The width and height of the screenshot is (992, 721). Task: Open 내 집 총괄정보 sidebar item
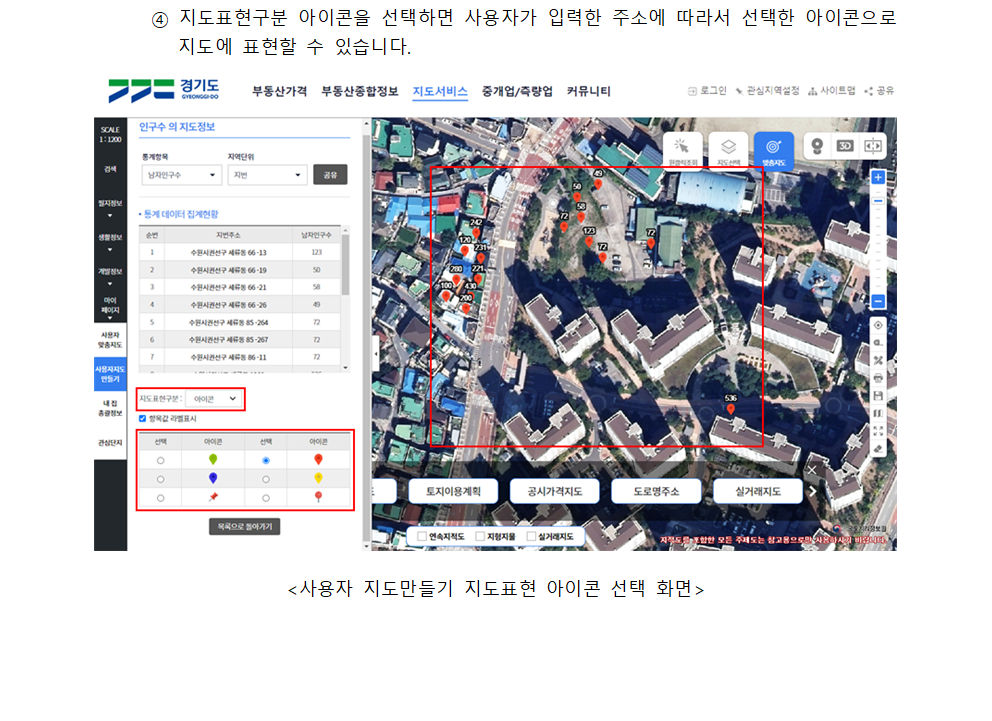tap(110, 408)
